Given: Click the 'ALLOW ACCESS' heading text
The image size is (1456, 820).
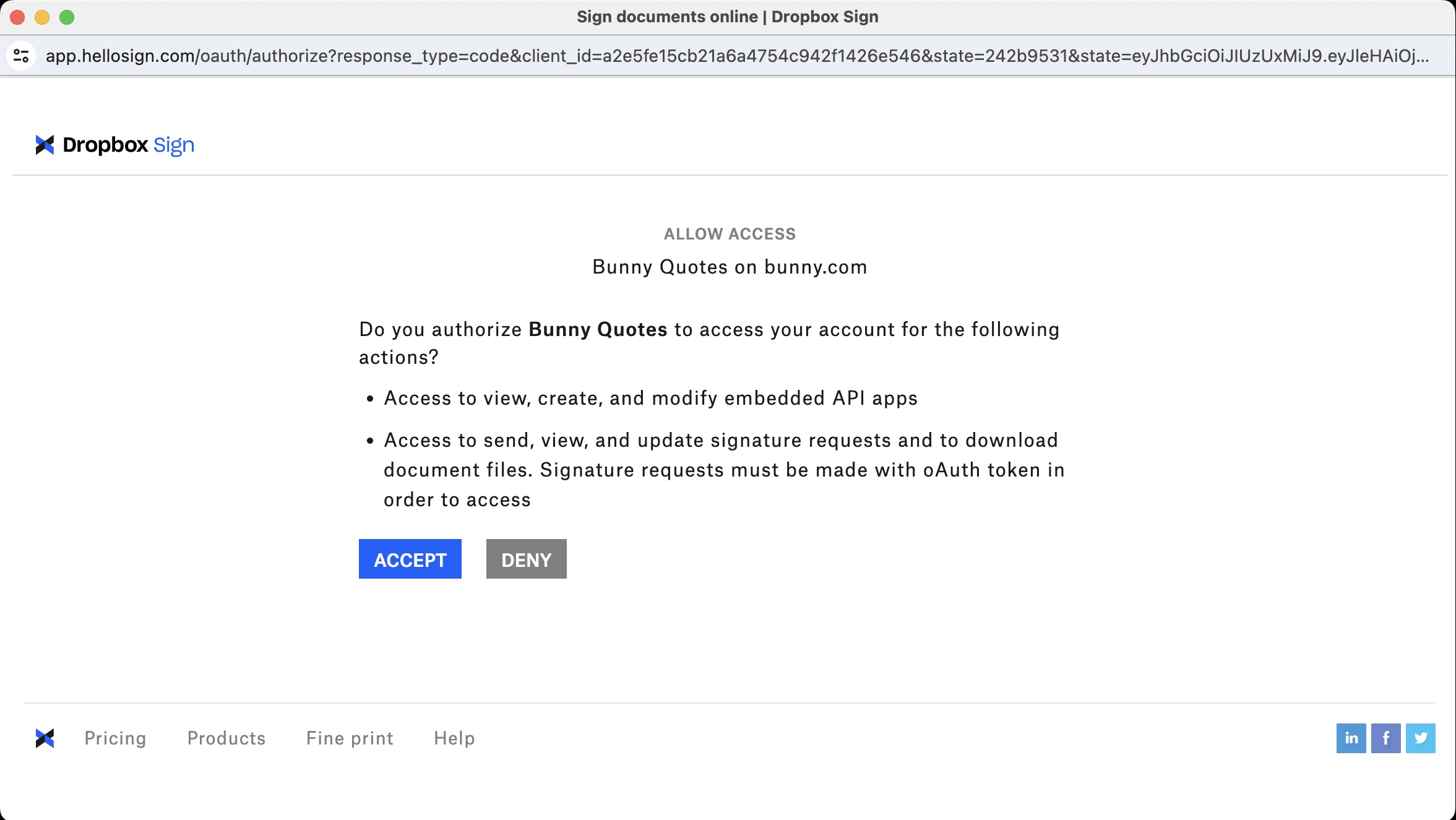Looking at the screenshot, I should [x=730, y=234].
